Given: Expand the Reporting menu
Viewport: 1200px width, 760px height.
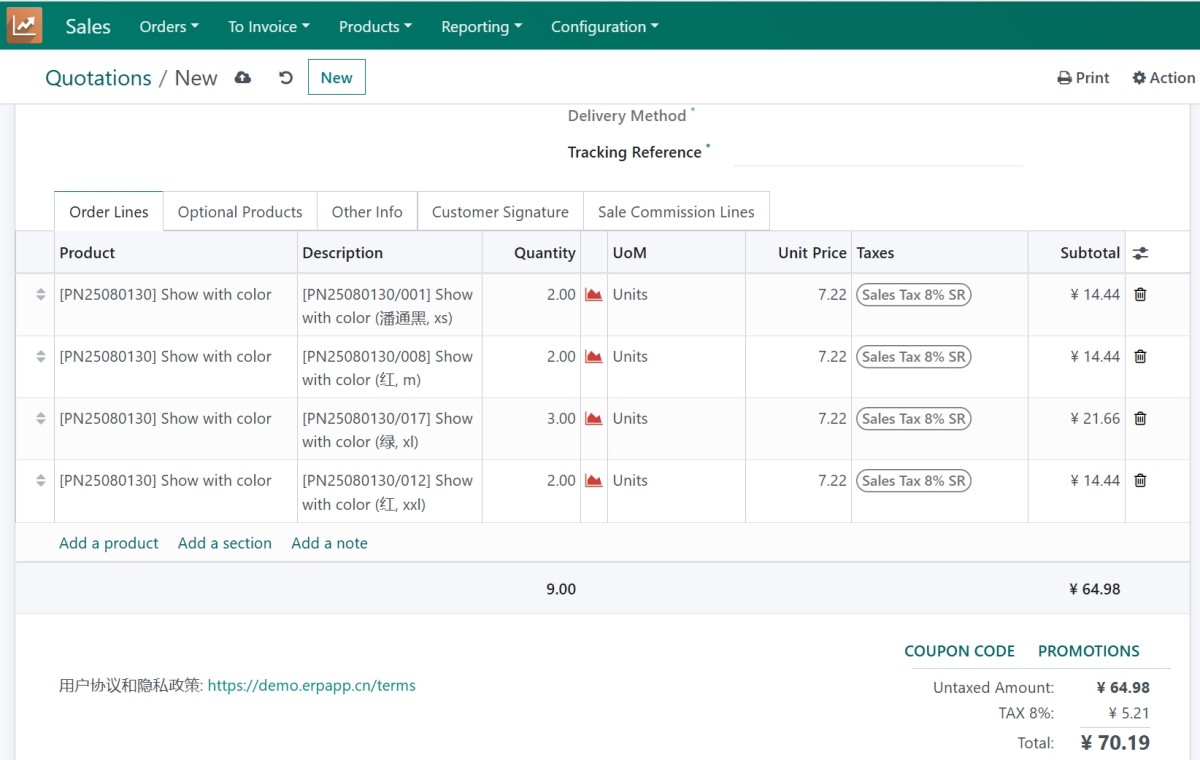Looking at the screenshot, I should click(x=481, y=27).
